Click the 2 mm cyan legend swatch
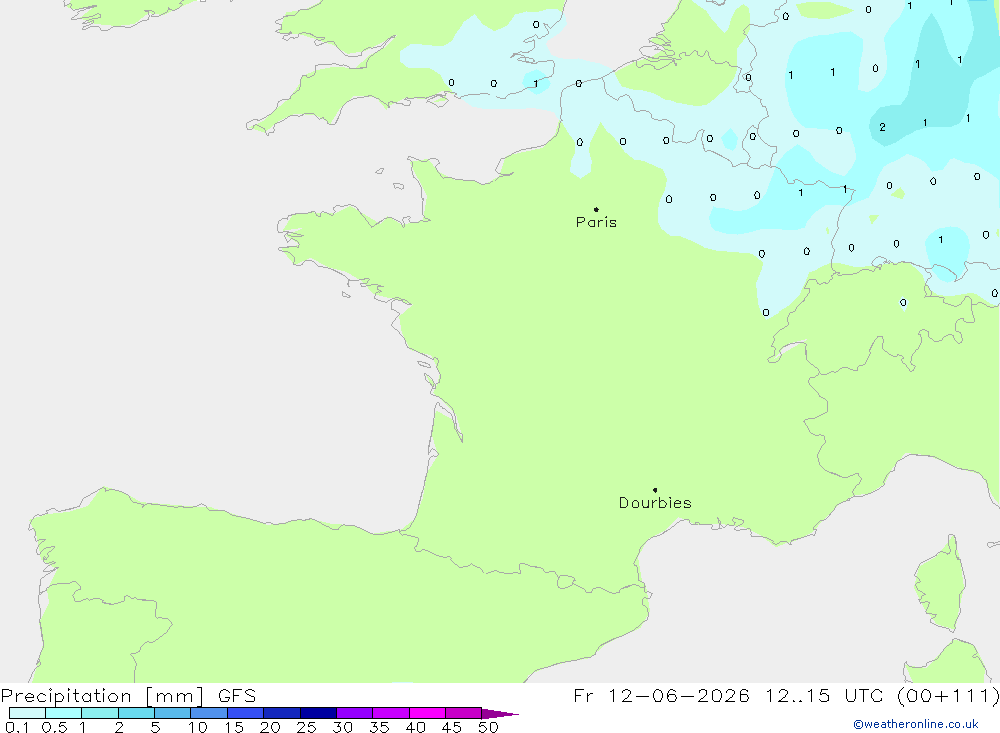1000x733 pixels. click(x=136, y=713)
